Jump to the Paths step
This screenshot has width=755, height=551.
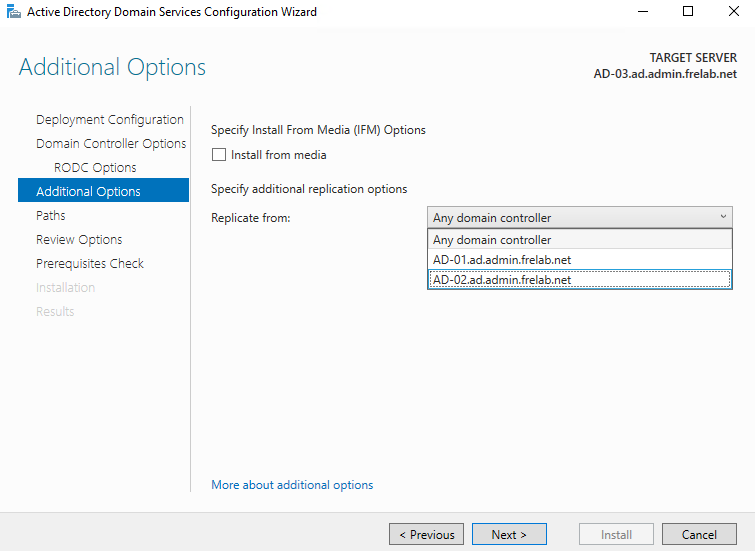tap(51, 216)
